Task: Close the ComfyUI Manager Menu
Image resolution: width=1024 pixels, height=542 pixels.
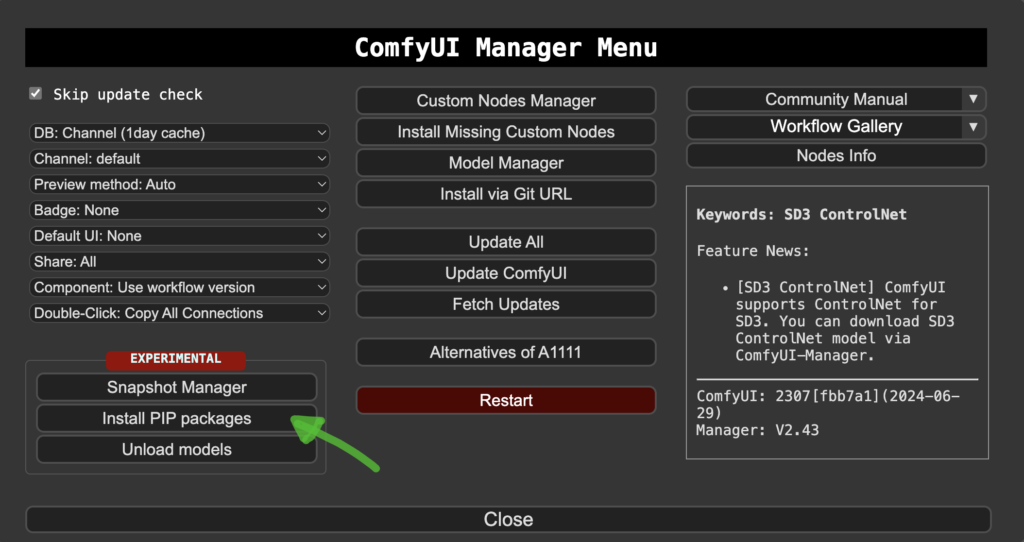Action: (x=508, y=519)
